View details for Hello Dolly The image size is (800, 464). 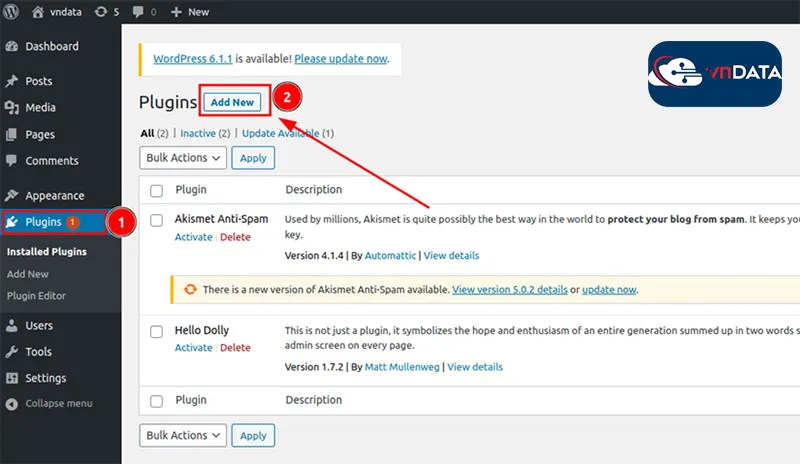point(475,367)
